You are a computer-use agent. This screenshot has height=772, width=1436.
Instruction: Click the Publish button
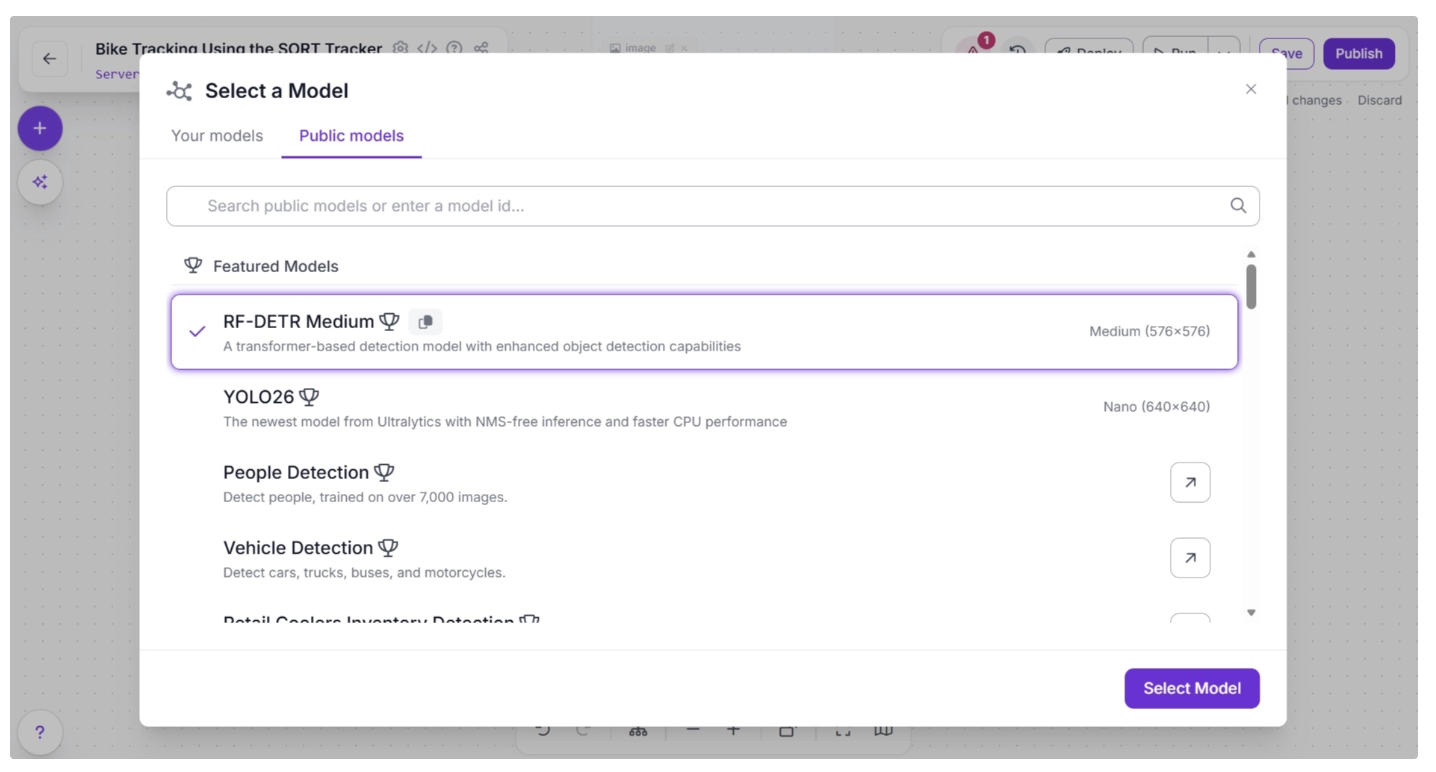pyautogui.click(x=1358, y=54)
